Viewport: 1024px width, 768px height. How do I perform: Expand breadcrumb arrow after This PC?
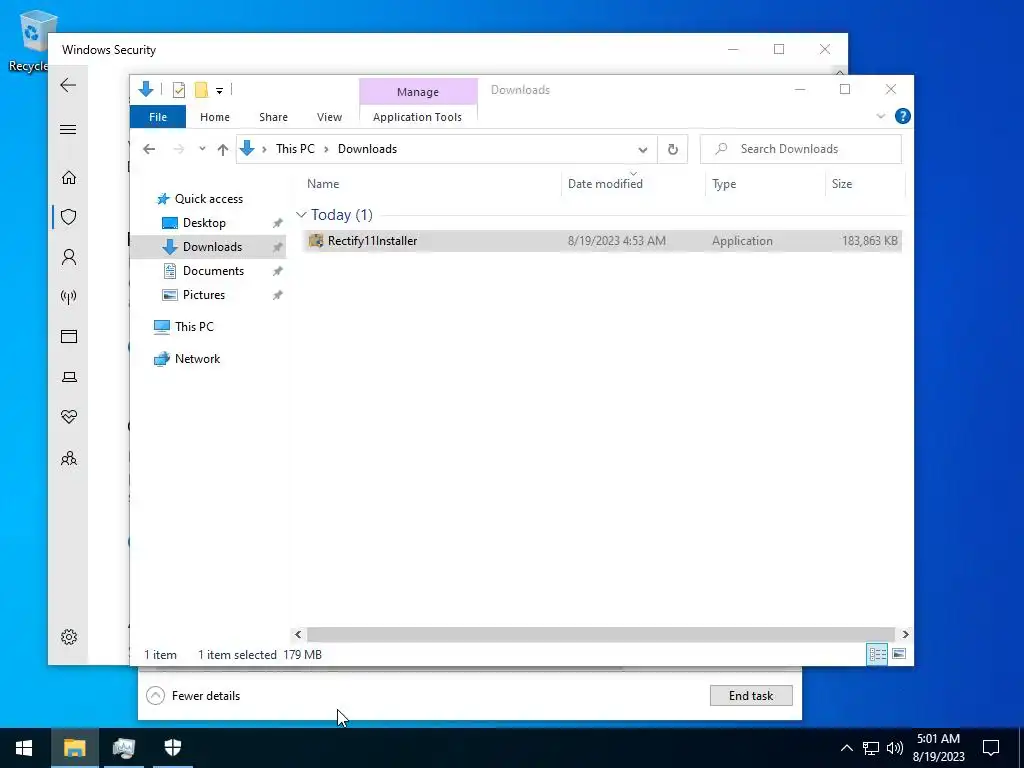[x=326, y=150]
